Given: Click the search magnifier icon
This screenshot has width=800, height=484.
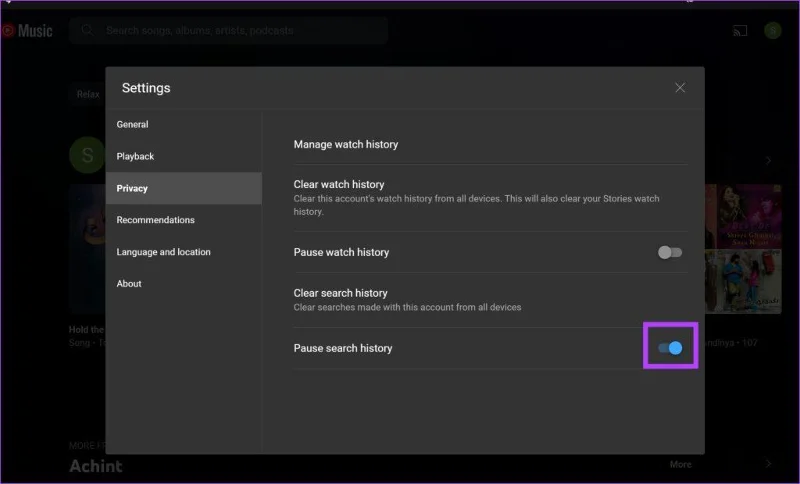Looking at the screenshot, I should [87, 30].
